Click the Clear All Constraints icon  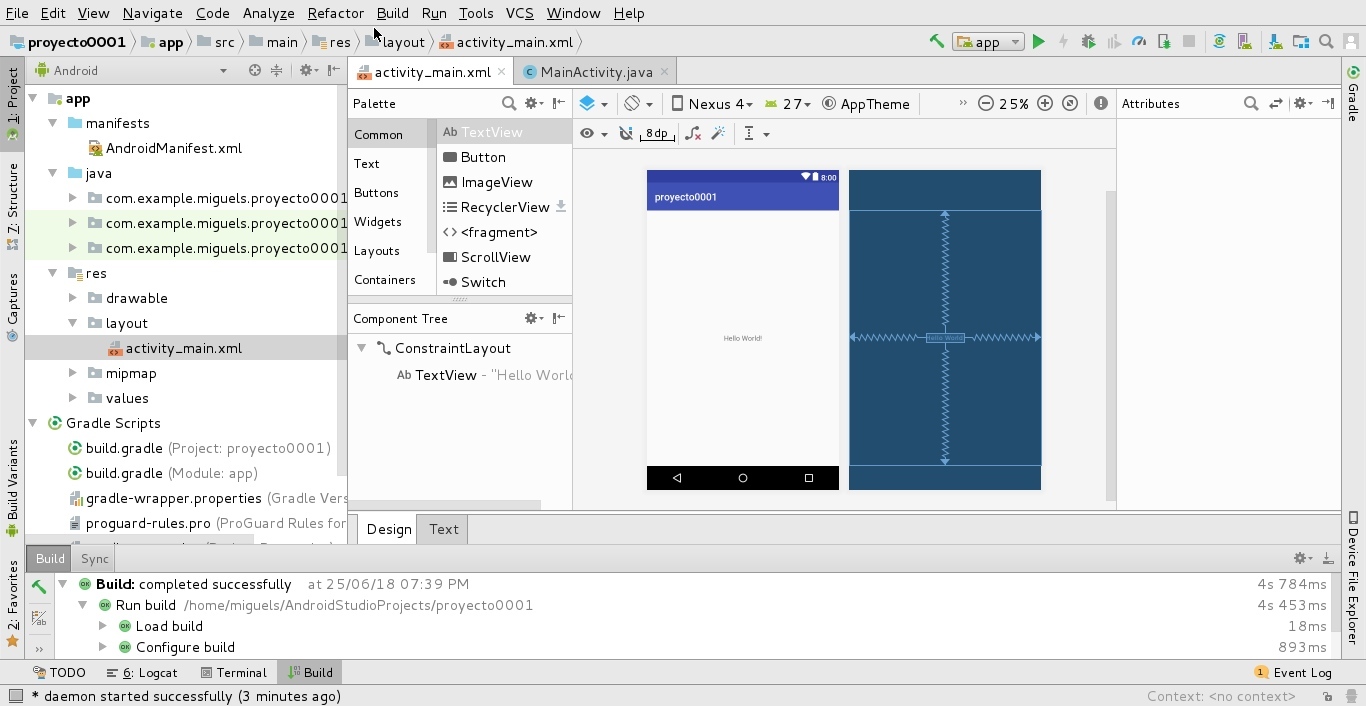(693, 133)
